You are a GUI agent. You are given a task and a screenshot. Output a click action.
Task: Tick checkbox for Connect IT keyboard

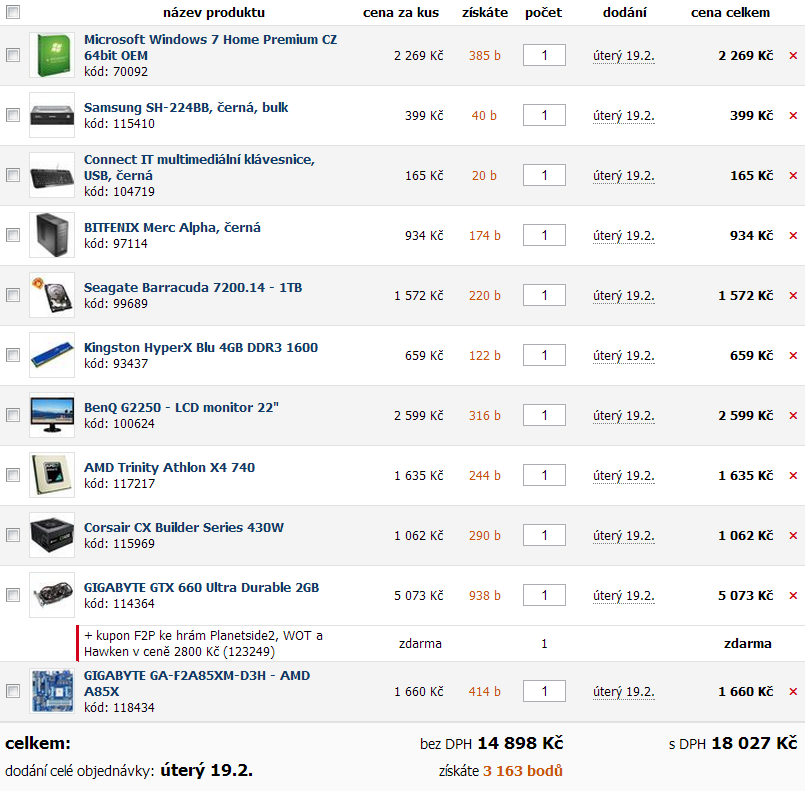(13, 175)
